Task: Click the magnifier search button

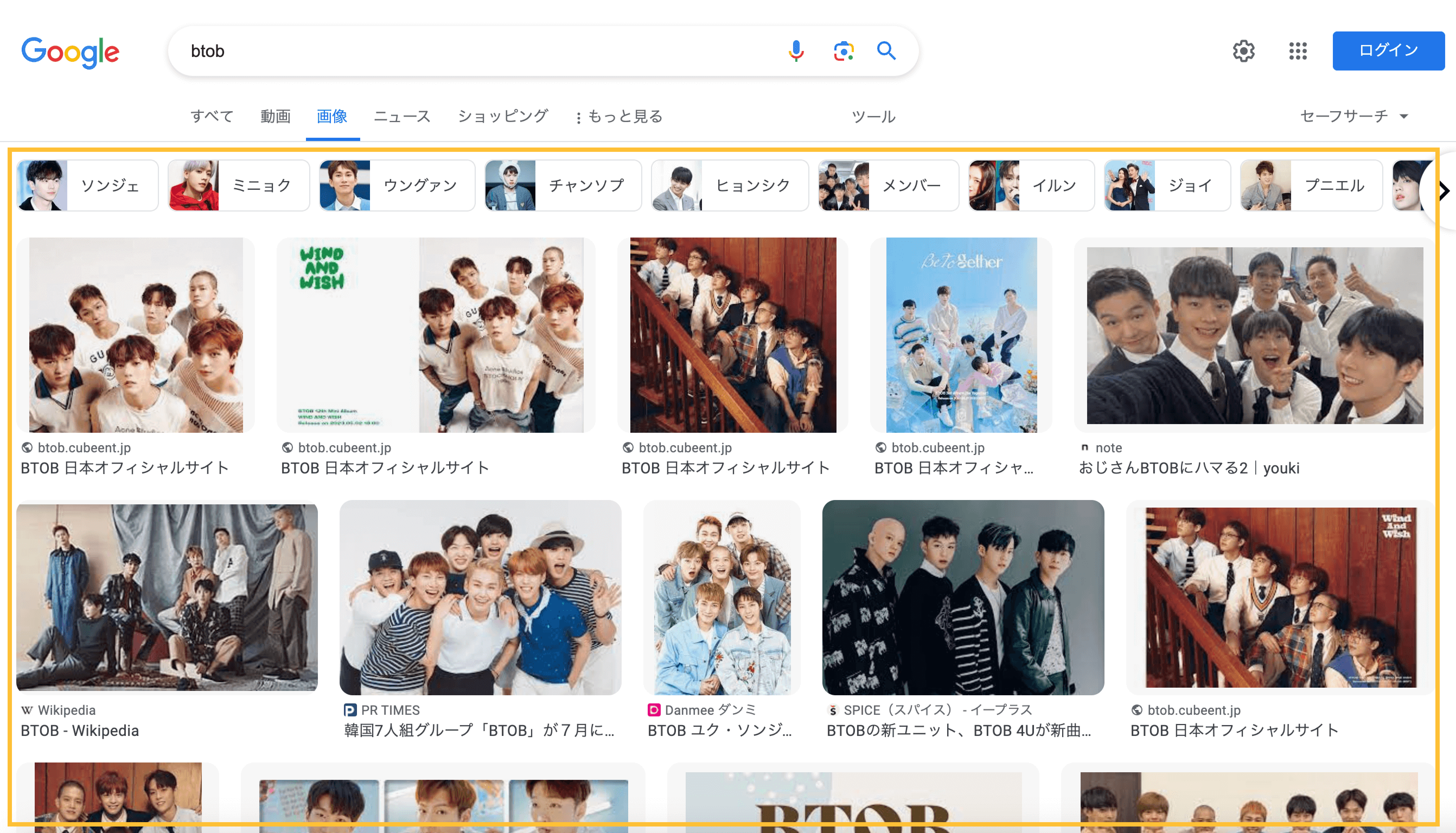Action: click(x=886, y=51)
